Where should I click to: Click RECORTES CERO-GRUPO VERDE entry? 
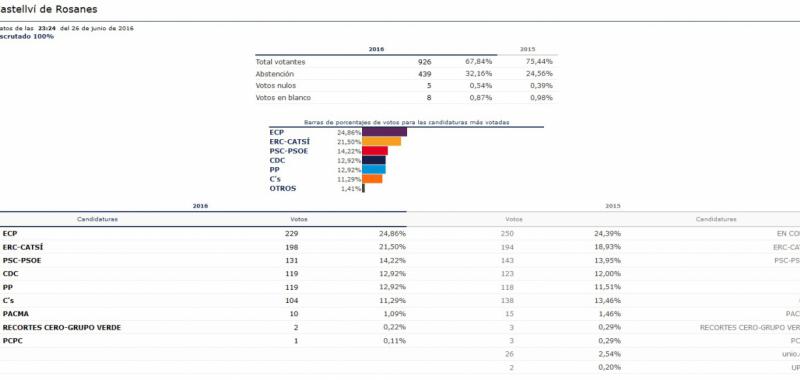[x=62, y=327]
